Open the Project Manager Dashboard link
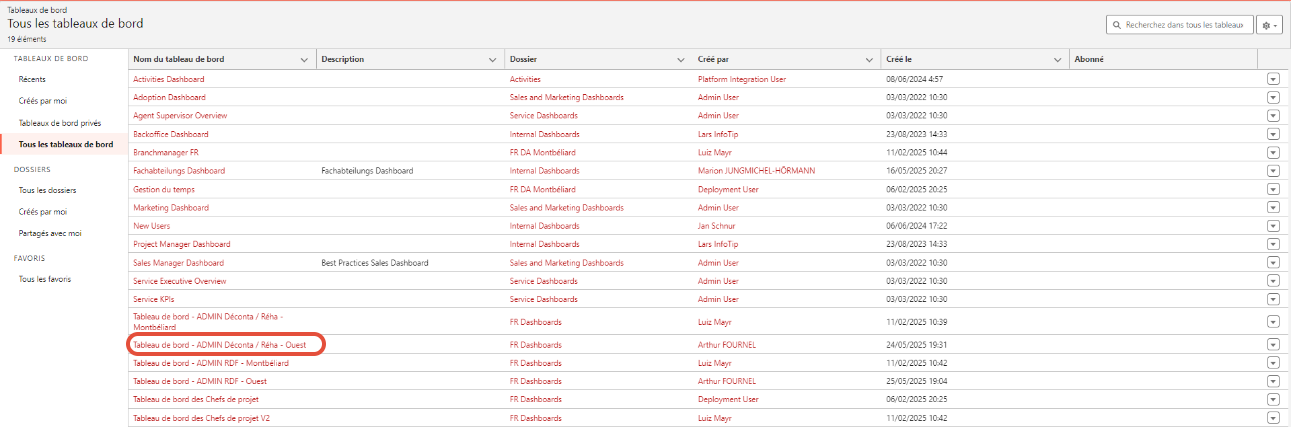1291x427 pixels. pos(182,244)
